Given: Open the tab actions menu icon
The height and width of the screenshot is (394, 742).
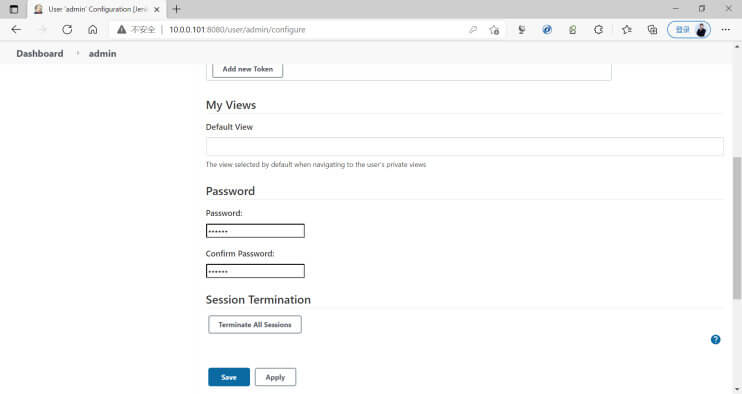Looking at the screenshot, I should 14,9.
